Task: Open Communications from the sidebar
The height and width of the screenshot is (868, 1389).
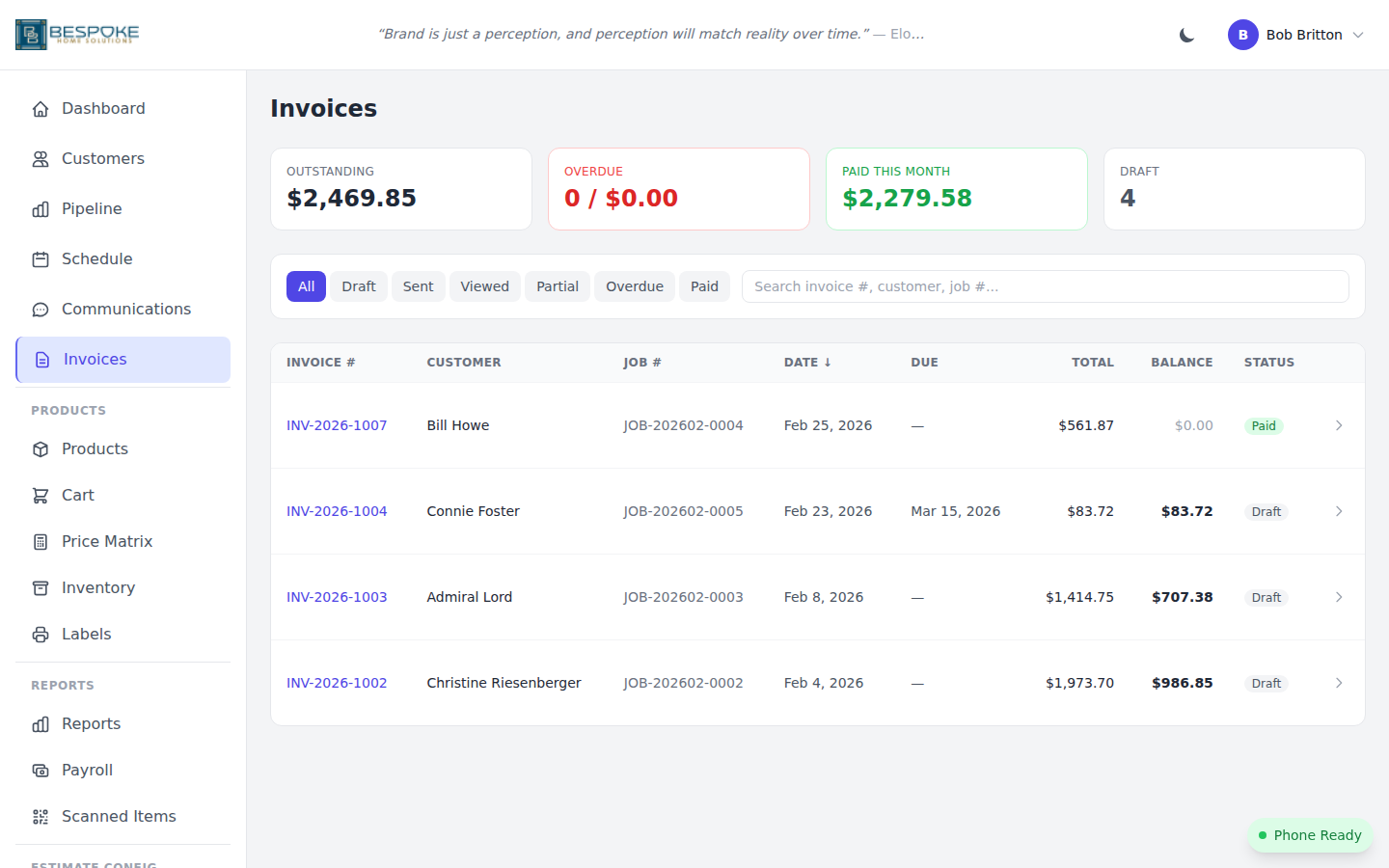Action: (x=41, y=309)
